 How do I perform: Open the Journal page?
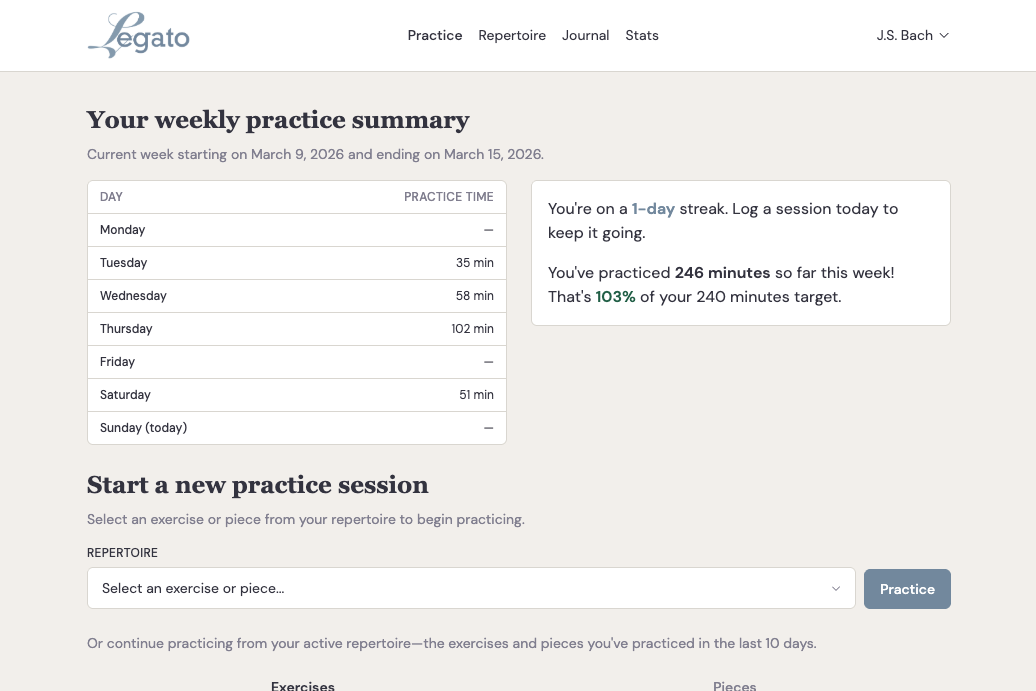click(x=585, y=35)
